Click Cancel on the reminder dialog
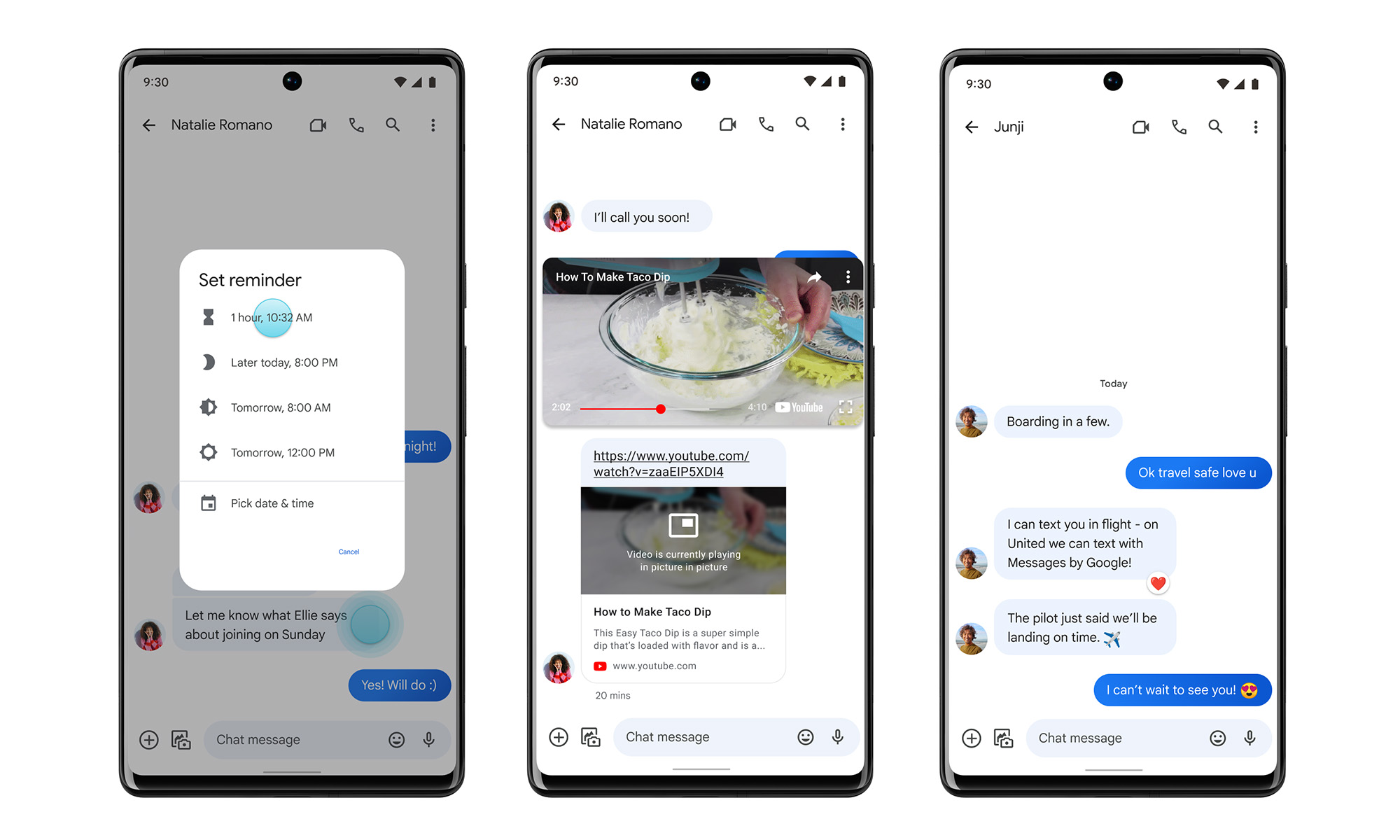 tap(348, 551)
